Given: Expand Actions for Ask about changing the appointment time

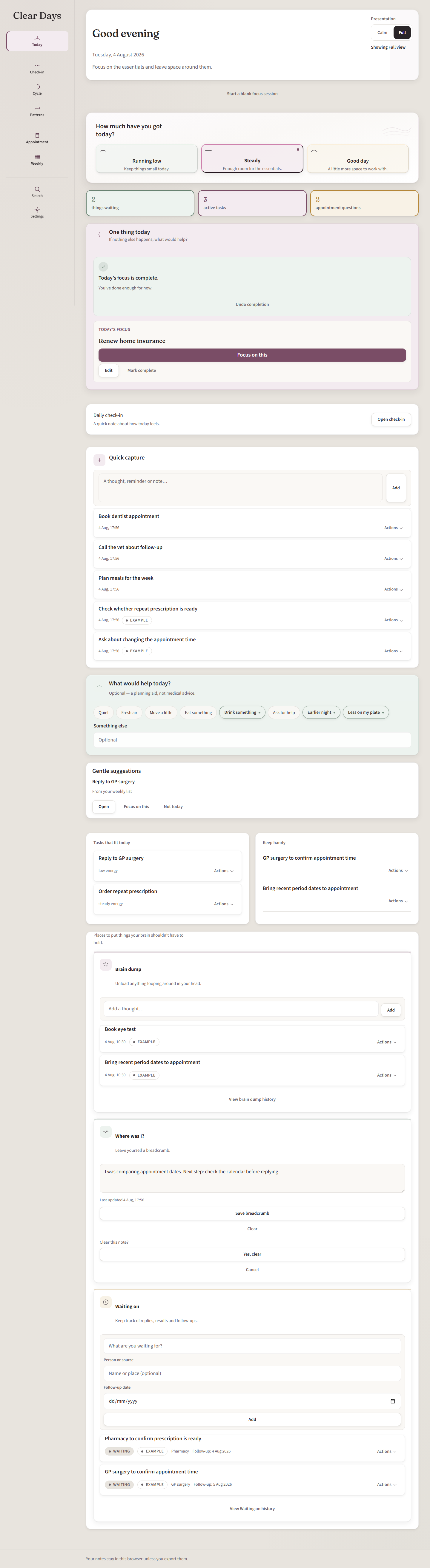Looking at the screenshot, I should click(x=394, y=651).
